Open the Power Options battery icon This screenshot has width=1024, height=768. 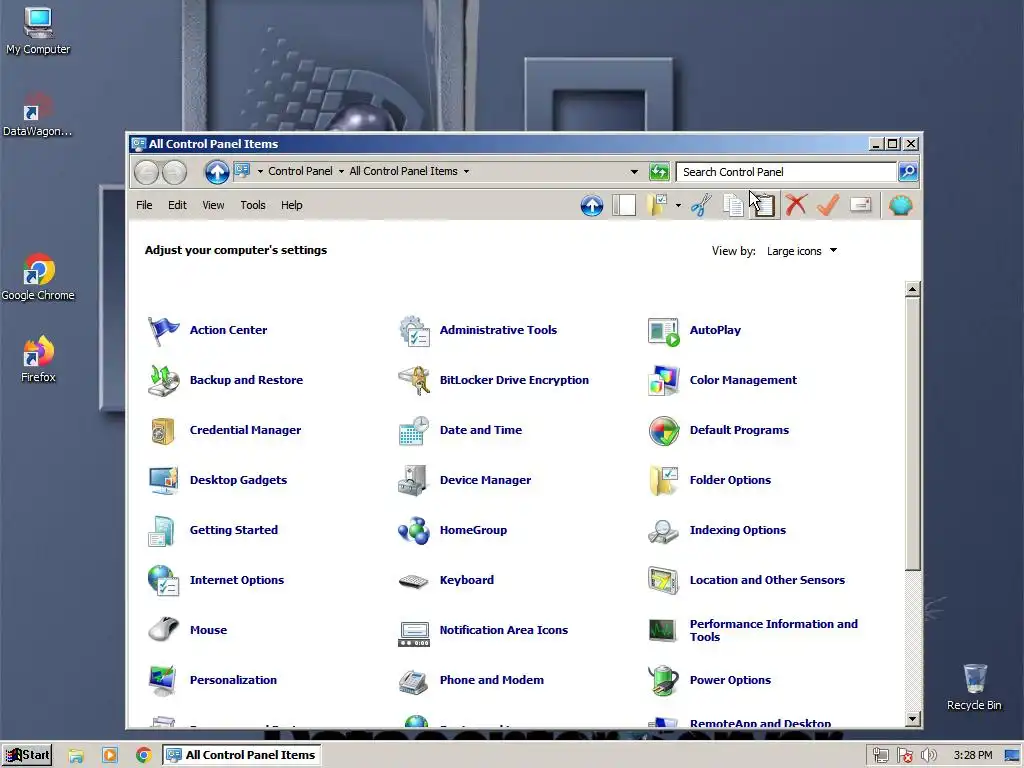pyautogui.click(x=664, y=680)
